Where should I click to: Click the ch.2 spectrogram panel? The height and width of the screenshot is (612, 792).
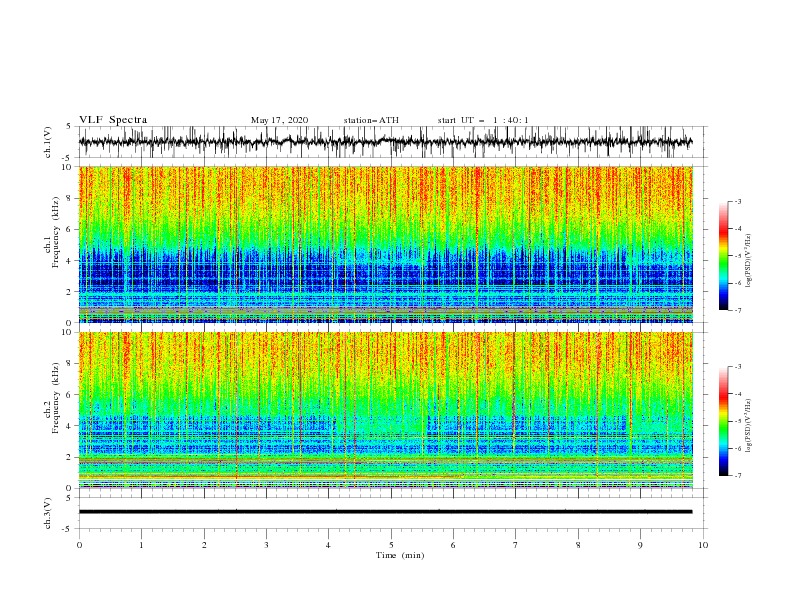(386, 410)
